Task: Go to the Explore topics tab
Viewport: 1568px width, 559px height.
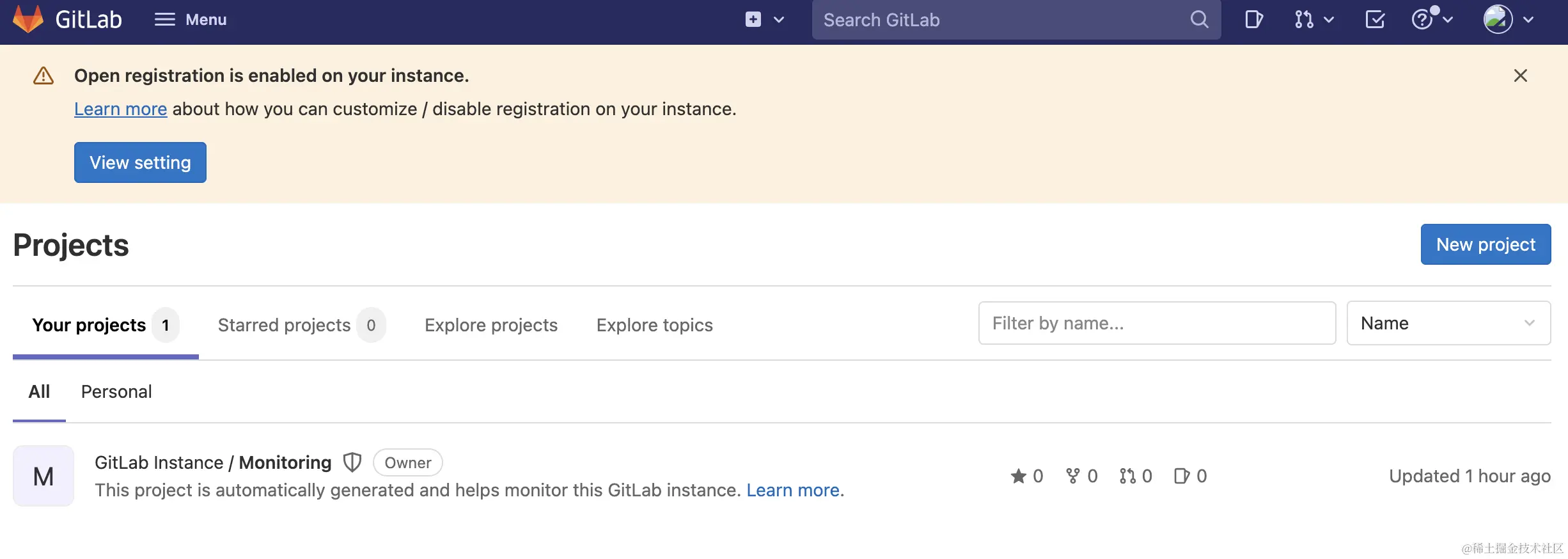Action: point(654,325)
